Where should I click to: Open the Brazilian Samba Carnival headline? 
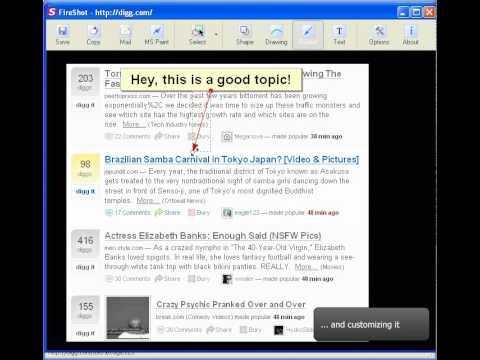(232, 159)
